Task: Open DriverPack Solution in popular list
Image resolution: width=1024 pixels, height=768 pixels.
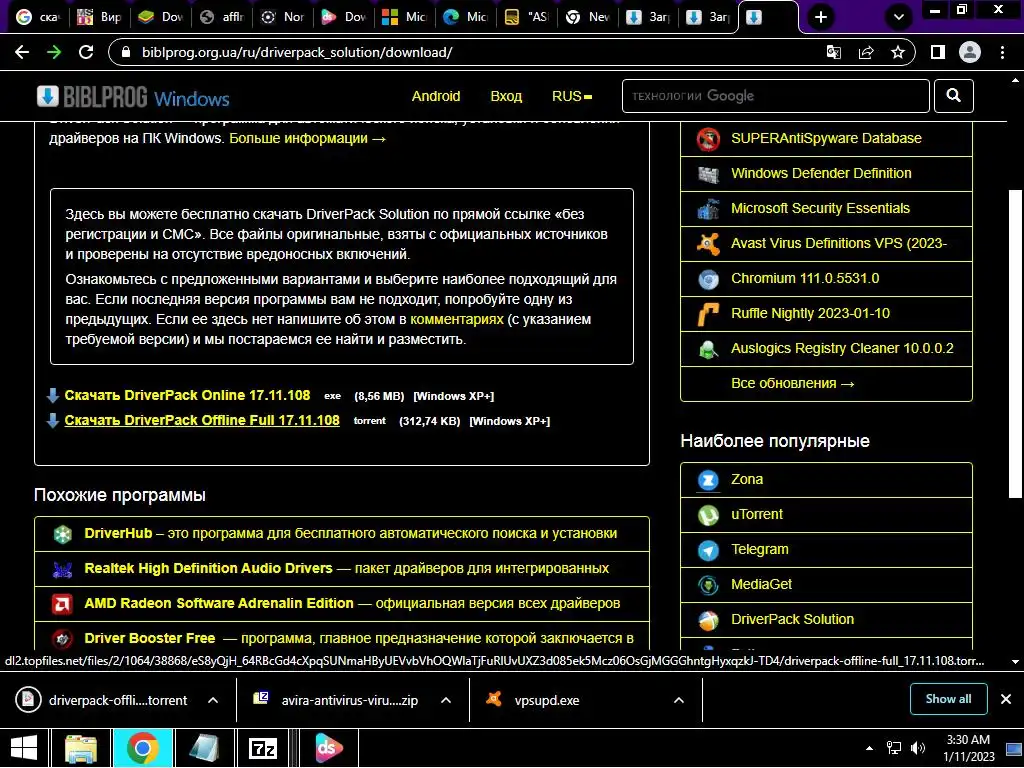Action: (826, 619)
